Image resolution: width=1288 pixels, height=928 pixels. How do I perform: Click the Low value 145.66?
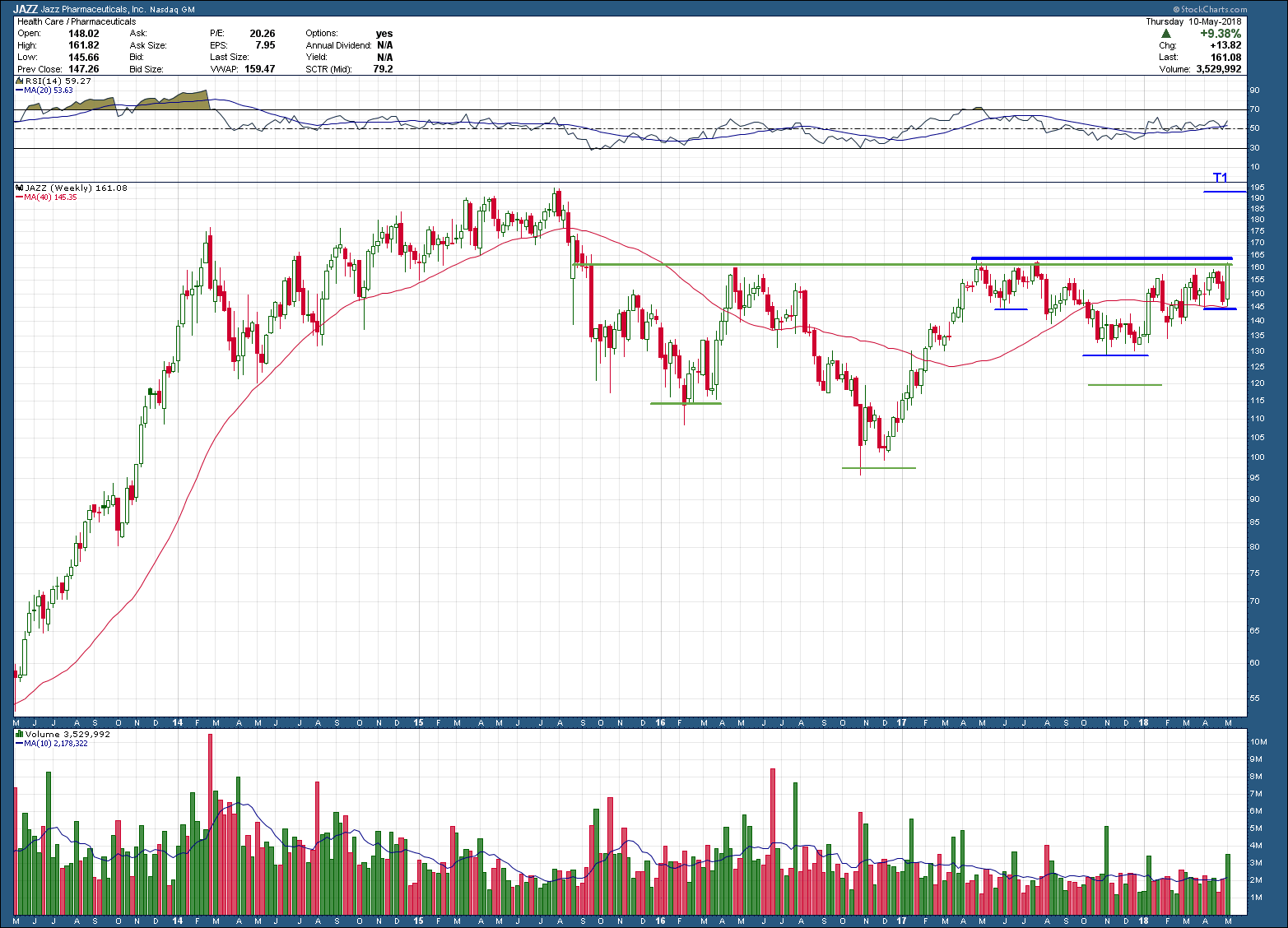tap(83, 58)
